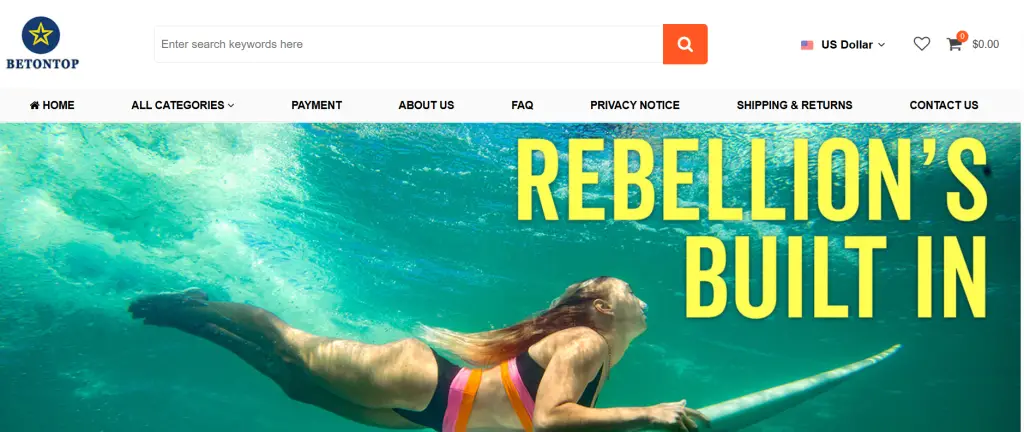Go to the ABOUT US page
The width and height of the screenshot is (1024, 432).
click(426, 105)
